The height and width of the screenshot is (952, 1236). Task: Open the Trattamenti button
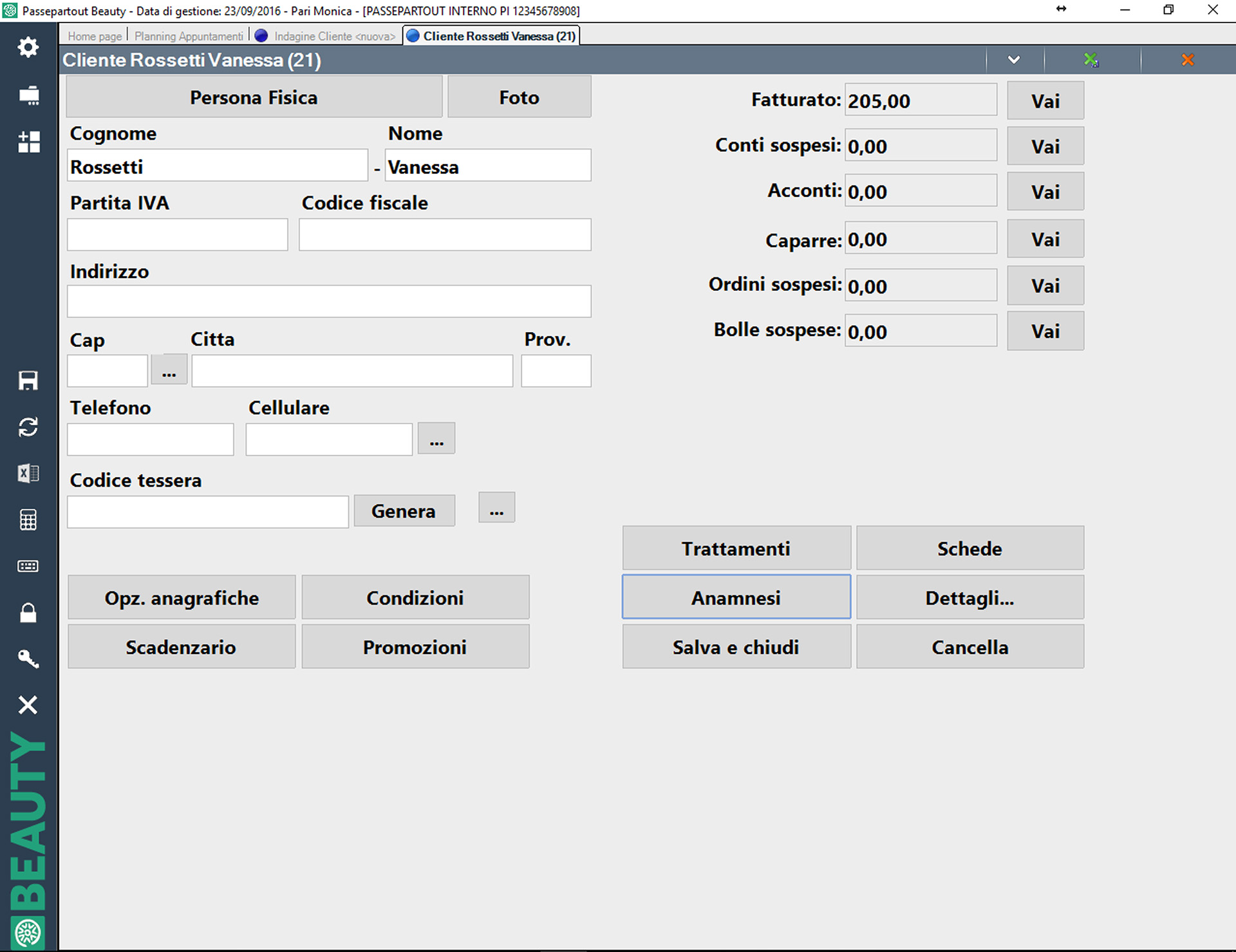pos(736,548)
